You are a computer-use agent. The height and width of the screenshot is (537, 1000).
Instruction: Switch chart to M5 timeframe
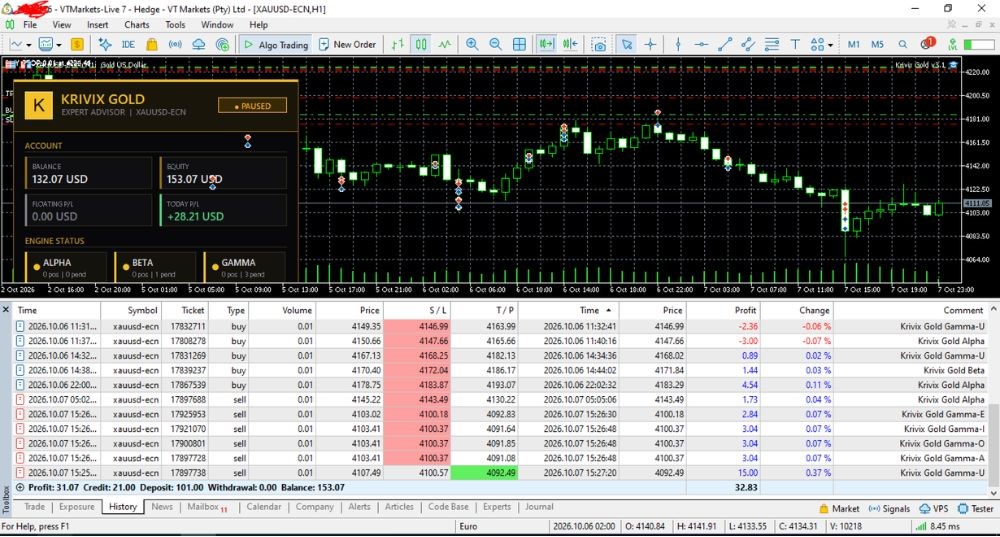[878, 45]
